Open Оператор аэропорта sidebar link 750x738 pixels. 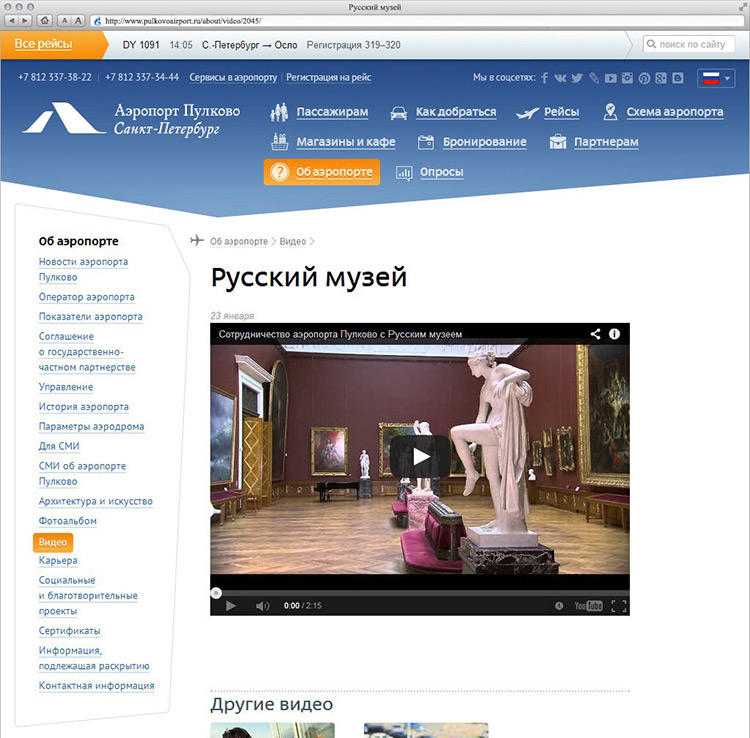pyautogui.click(x=87, y=297)
